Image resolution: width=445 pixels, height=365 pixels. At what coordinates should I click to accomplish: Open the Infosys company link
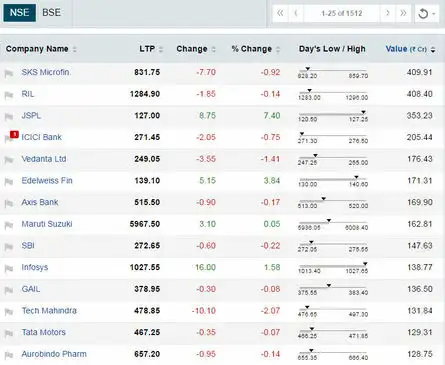pos(35,267)
